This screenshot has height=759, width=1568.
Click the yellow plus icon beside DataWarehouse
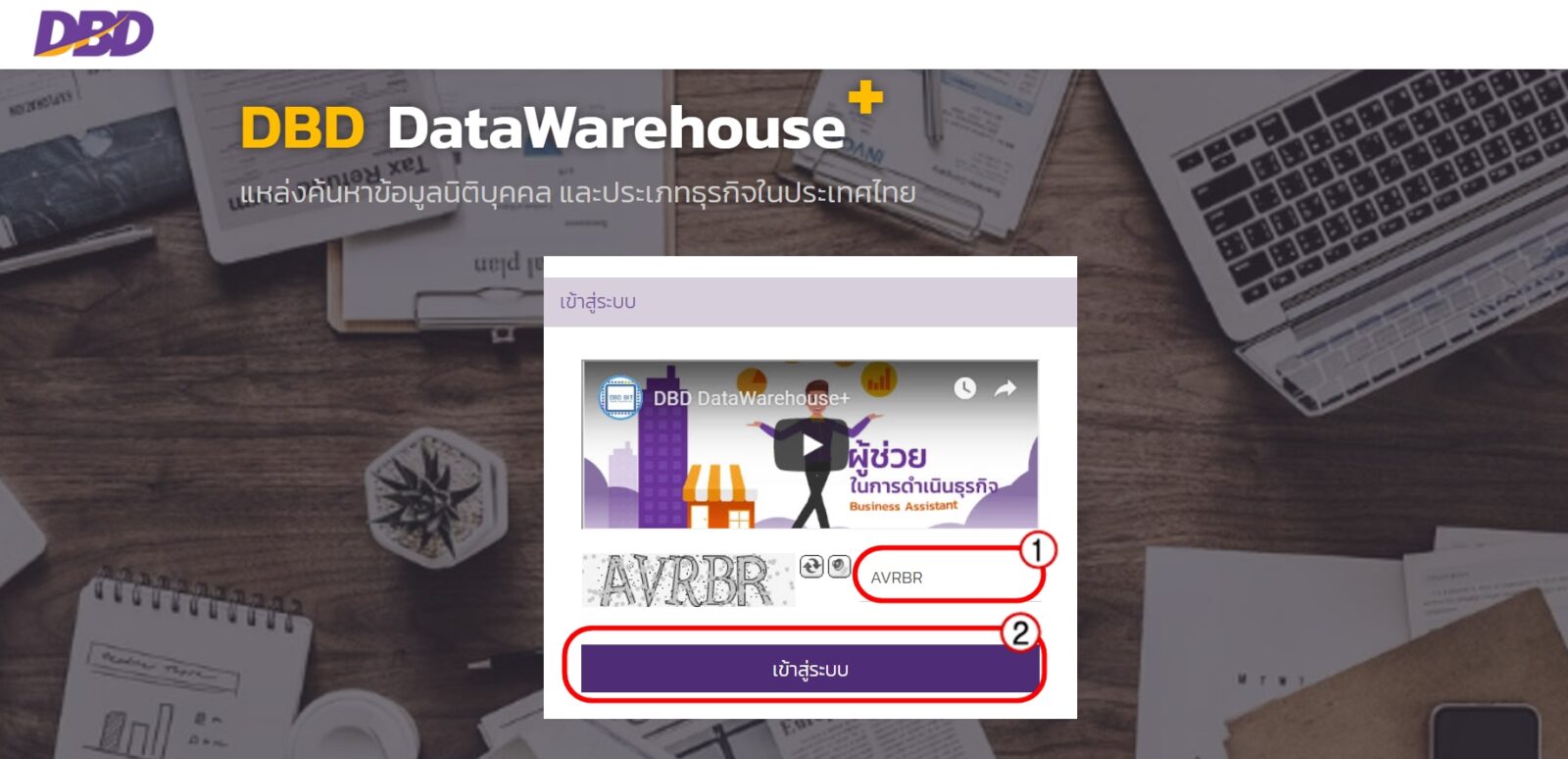pos(866,97)
